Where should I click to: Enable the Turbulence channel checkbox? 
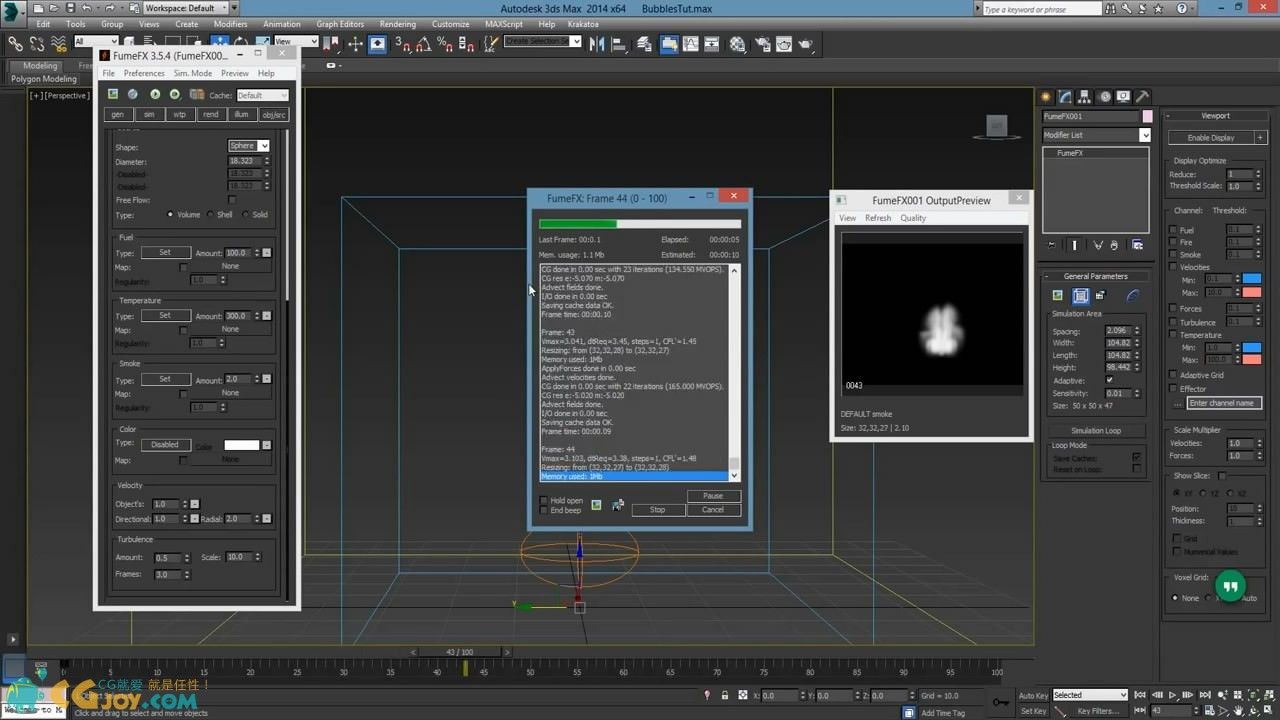coord(1173,322)
